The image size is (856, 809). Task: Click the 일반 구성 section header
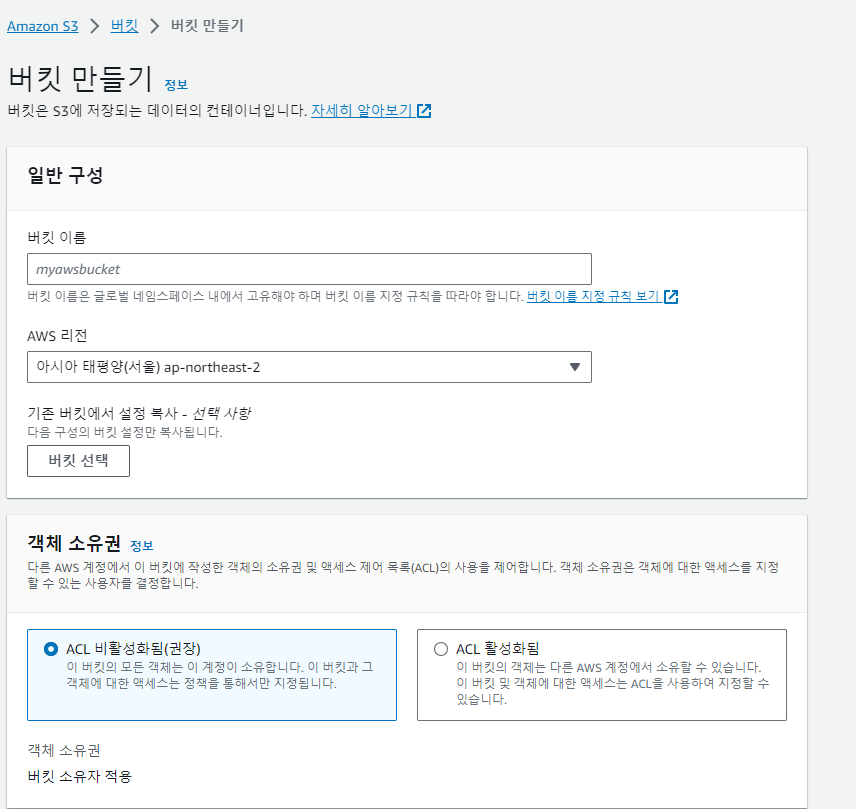65,176
